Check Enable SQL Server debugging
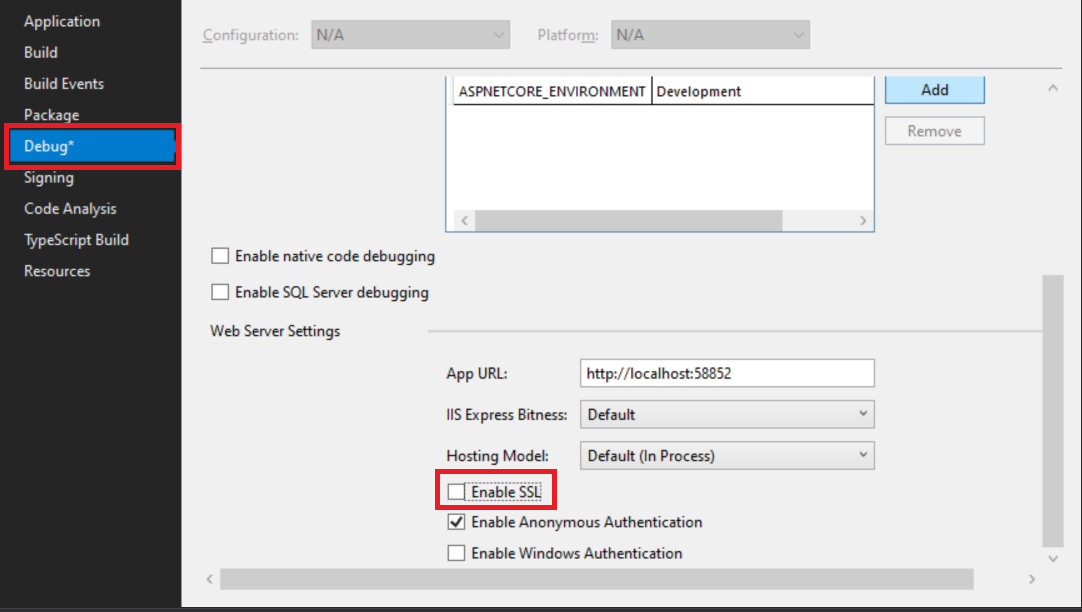 point(220,293)
